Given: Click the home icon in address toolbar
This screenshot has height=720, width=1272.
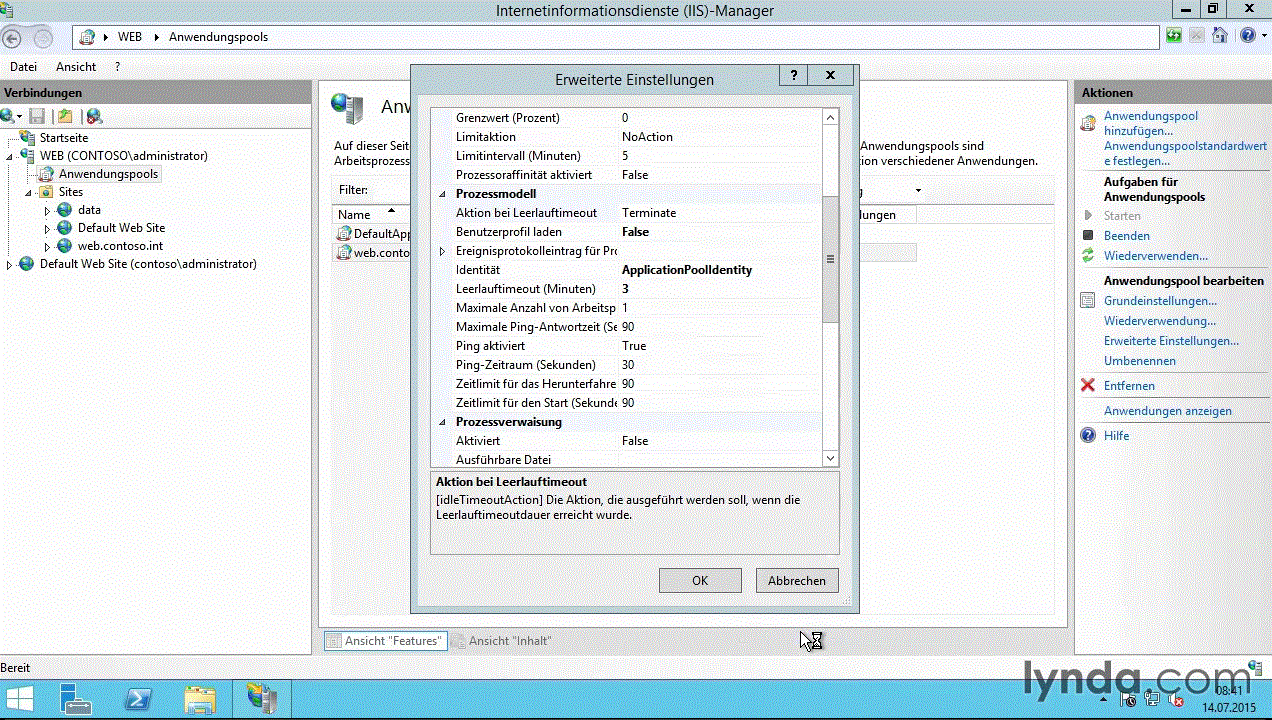Looking at the screenshot, I should [x=1219, y=36].
